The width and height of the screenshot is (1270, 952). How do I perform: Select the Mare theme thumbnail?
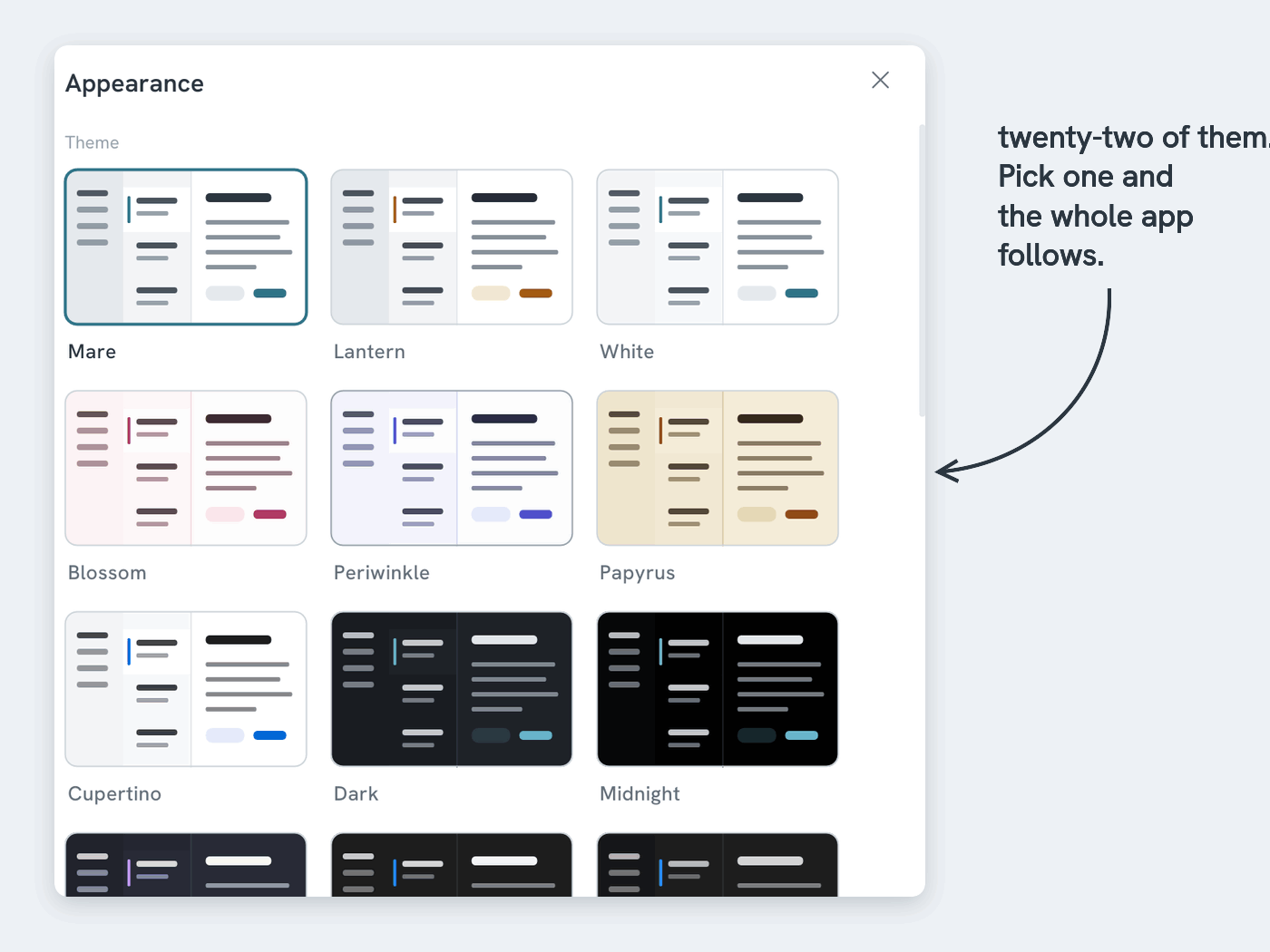point(186,247)
